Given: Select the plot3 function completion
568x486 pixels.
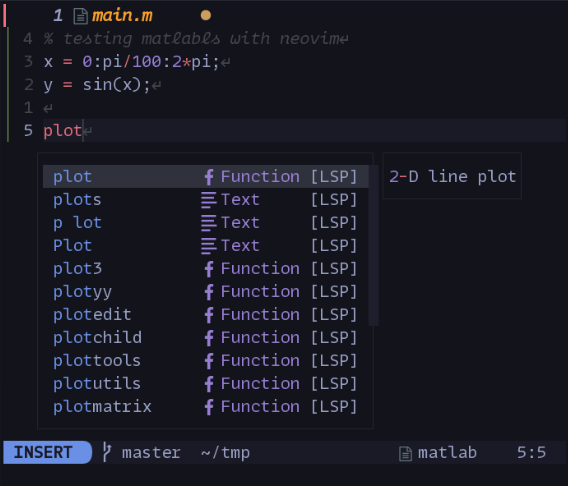Looking at the screenshot, I should (206, 269).
